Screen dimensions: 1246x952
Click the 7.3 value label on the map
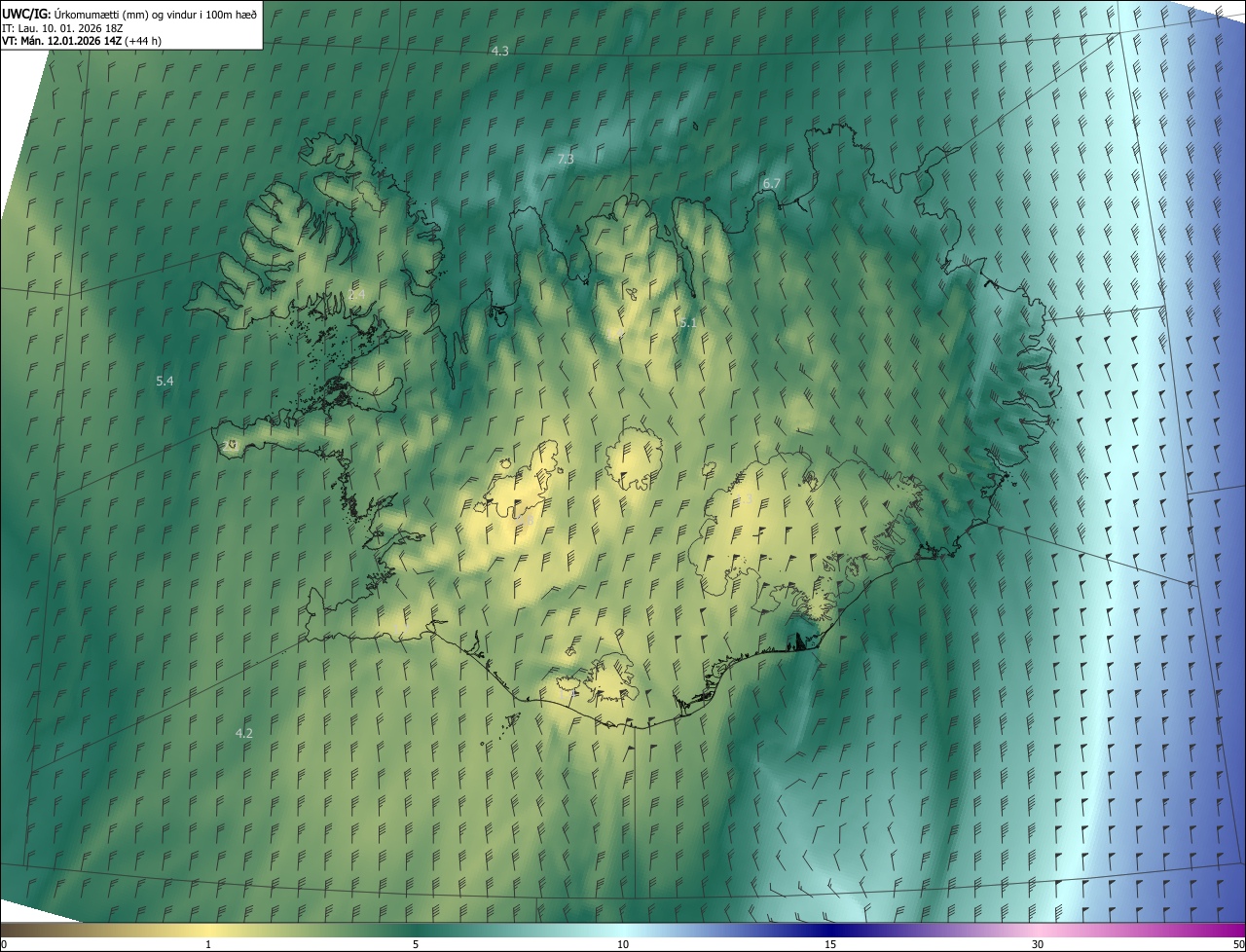(x=566, y=159)
